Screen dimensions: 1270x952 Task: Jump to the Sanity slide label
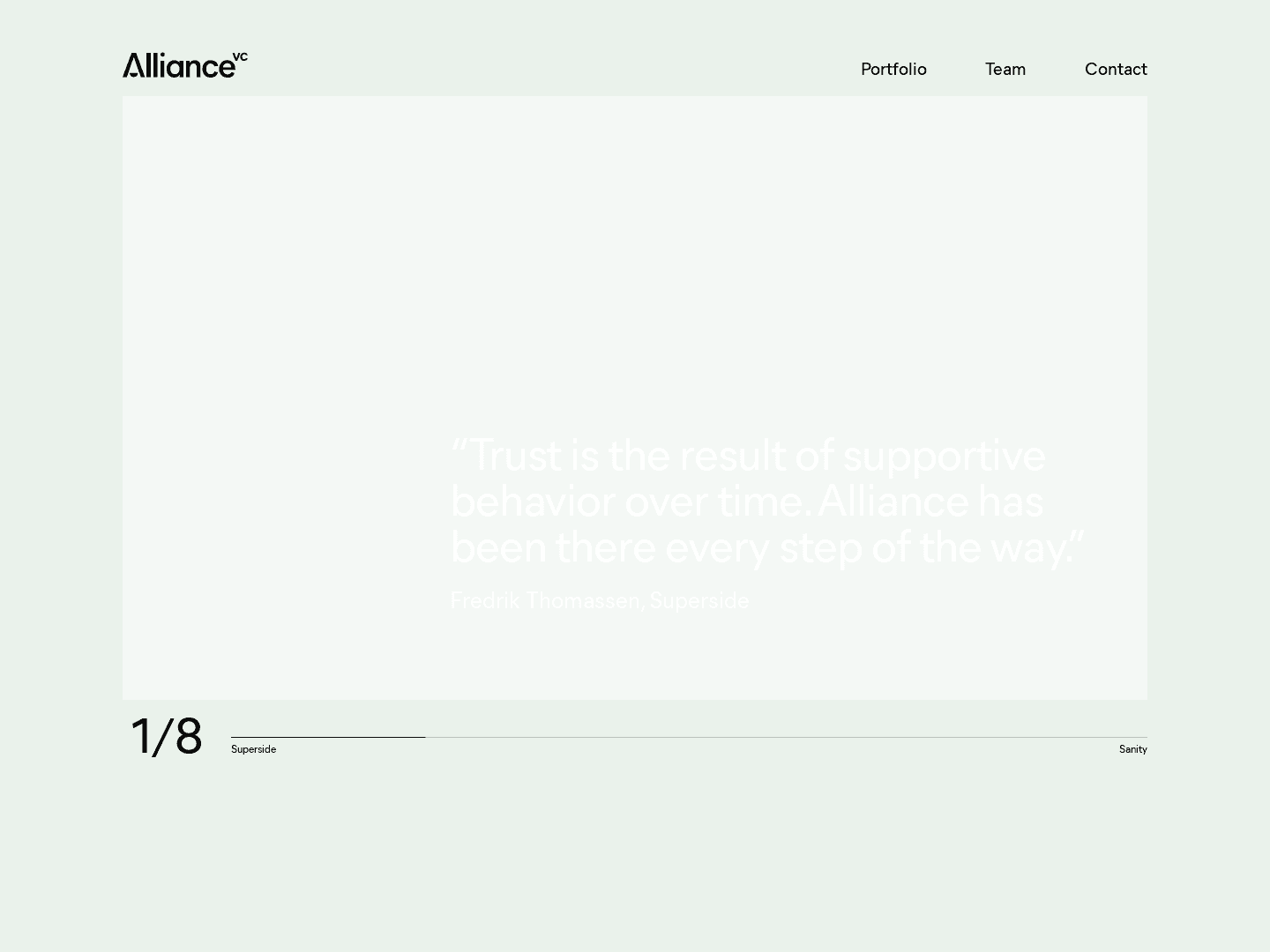click(x=1132, y=749)
